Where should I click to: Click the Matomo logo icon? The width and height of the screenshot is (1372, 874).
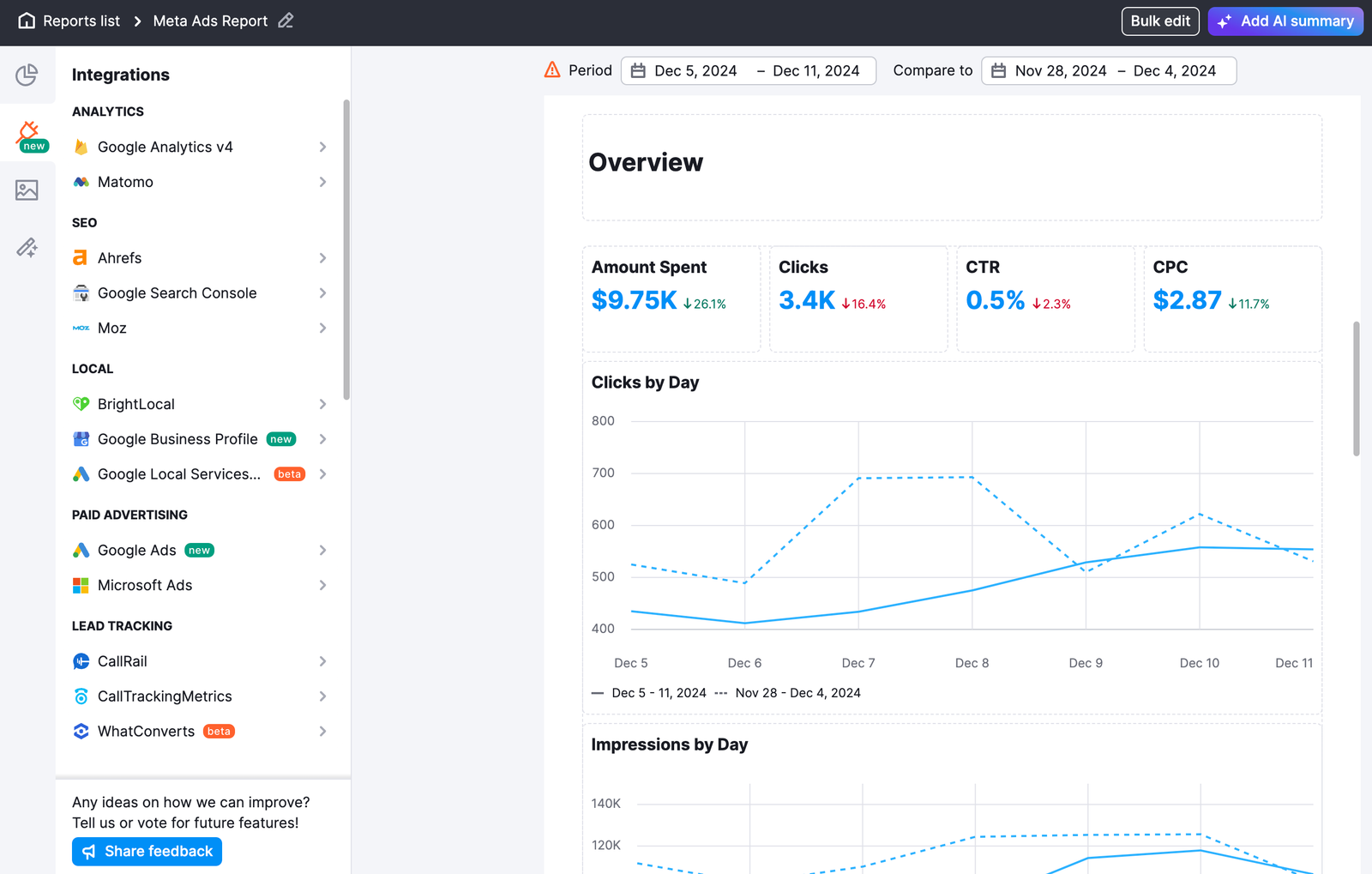click(81, 182)
